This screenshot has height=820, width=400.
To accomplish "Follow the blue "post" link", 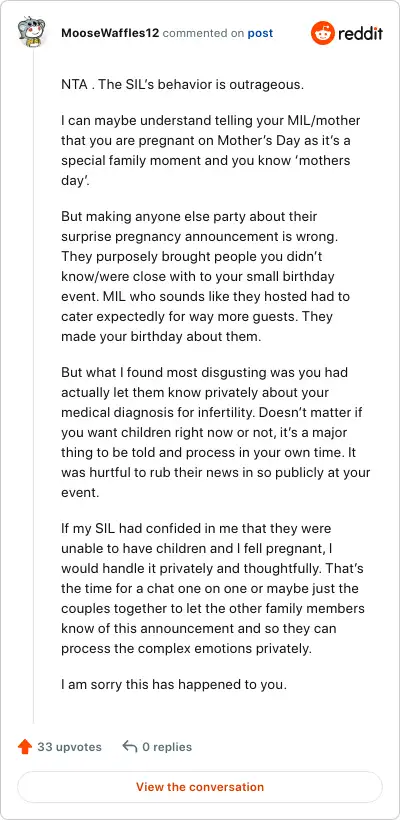I will tap(260, 33).
